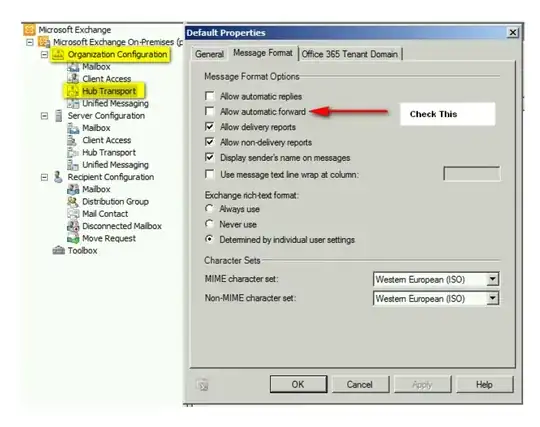Click Client Access icon under Server Configuration
540x427 pixels.
(72, 140)
